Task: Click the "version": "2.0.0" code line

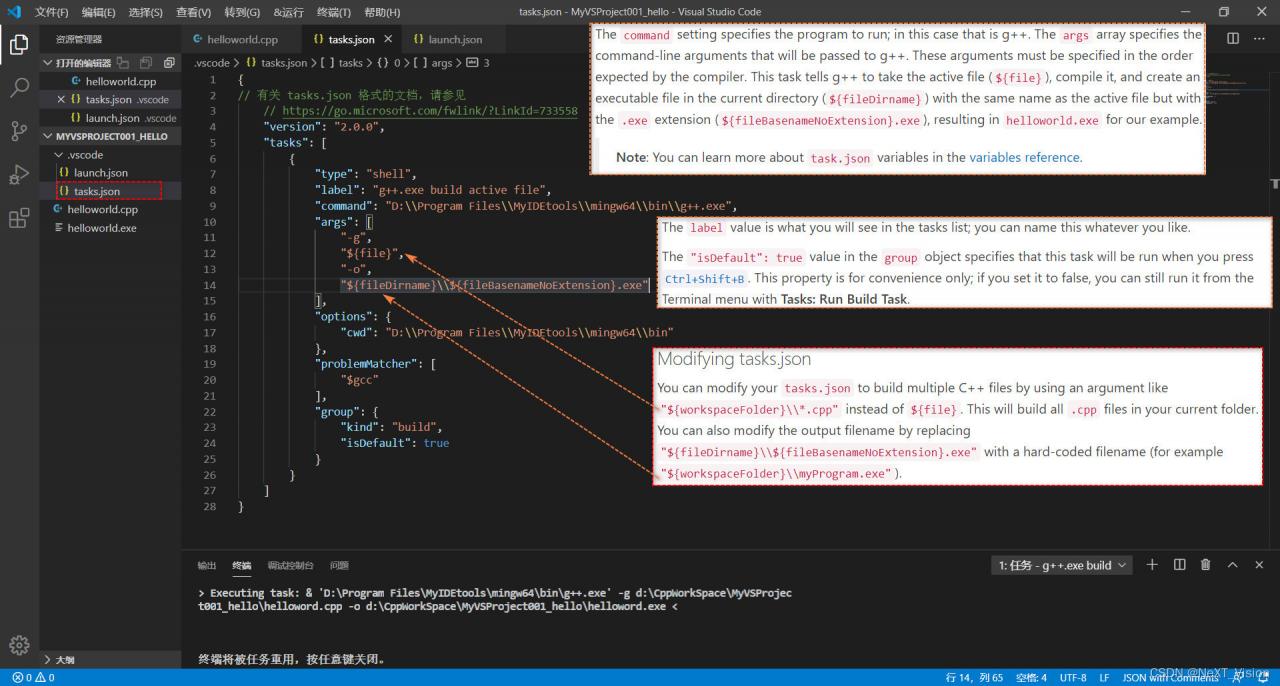Action: (324, 127)
